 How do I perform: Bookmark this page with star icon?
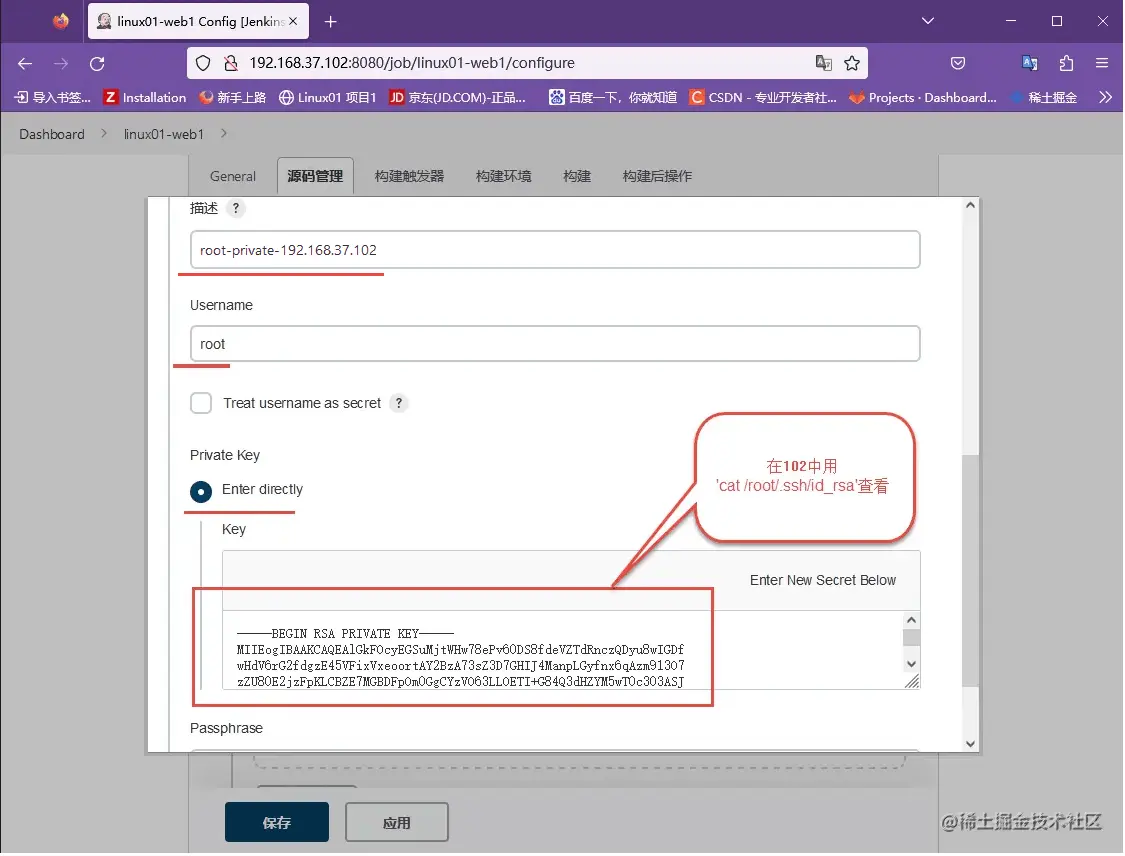(852, 63)
